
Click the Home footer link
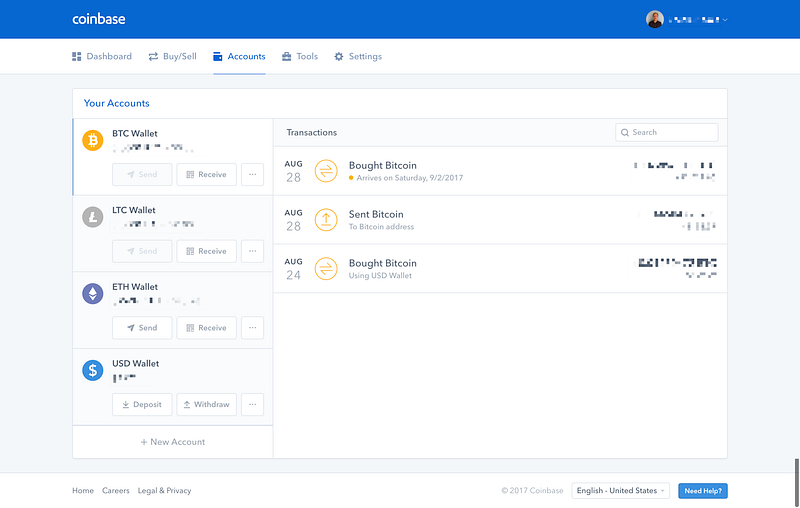tap(83, 490)
